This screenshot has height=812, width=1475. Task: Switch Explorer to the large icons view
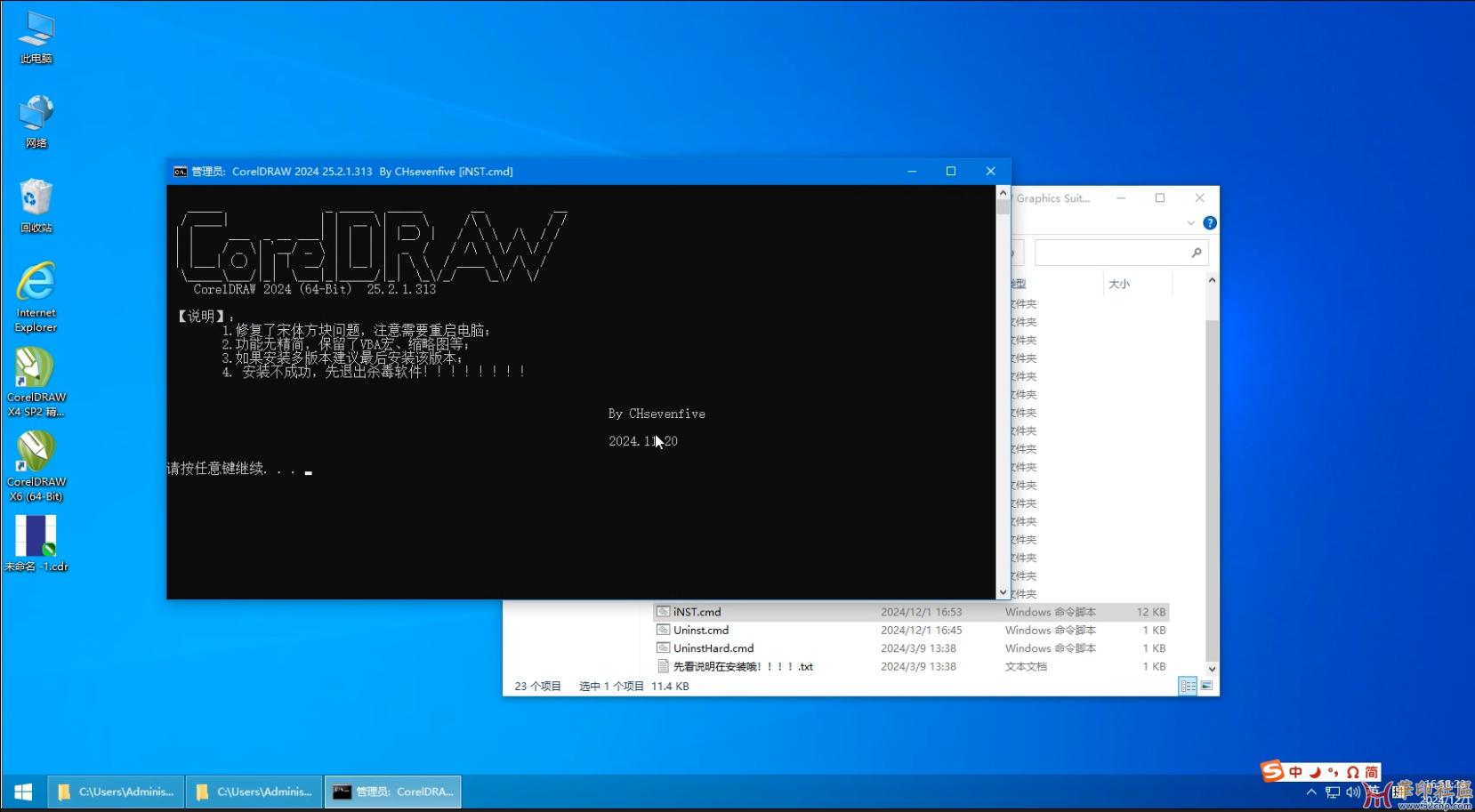1206,686
